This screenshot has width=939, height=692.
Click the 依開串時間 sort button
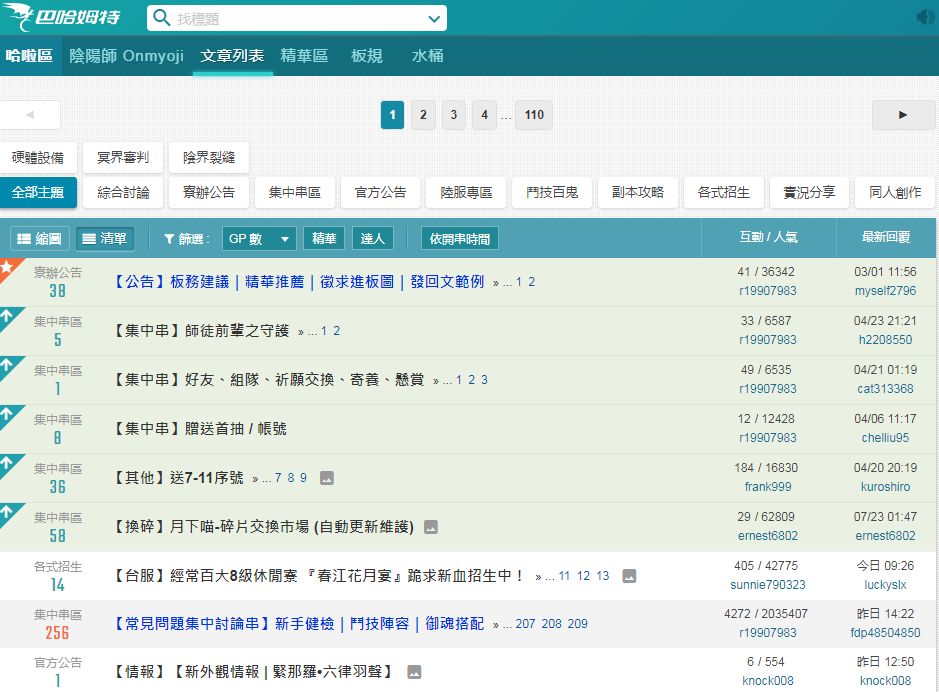[459, 239]
